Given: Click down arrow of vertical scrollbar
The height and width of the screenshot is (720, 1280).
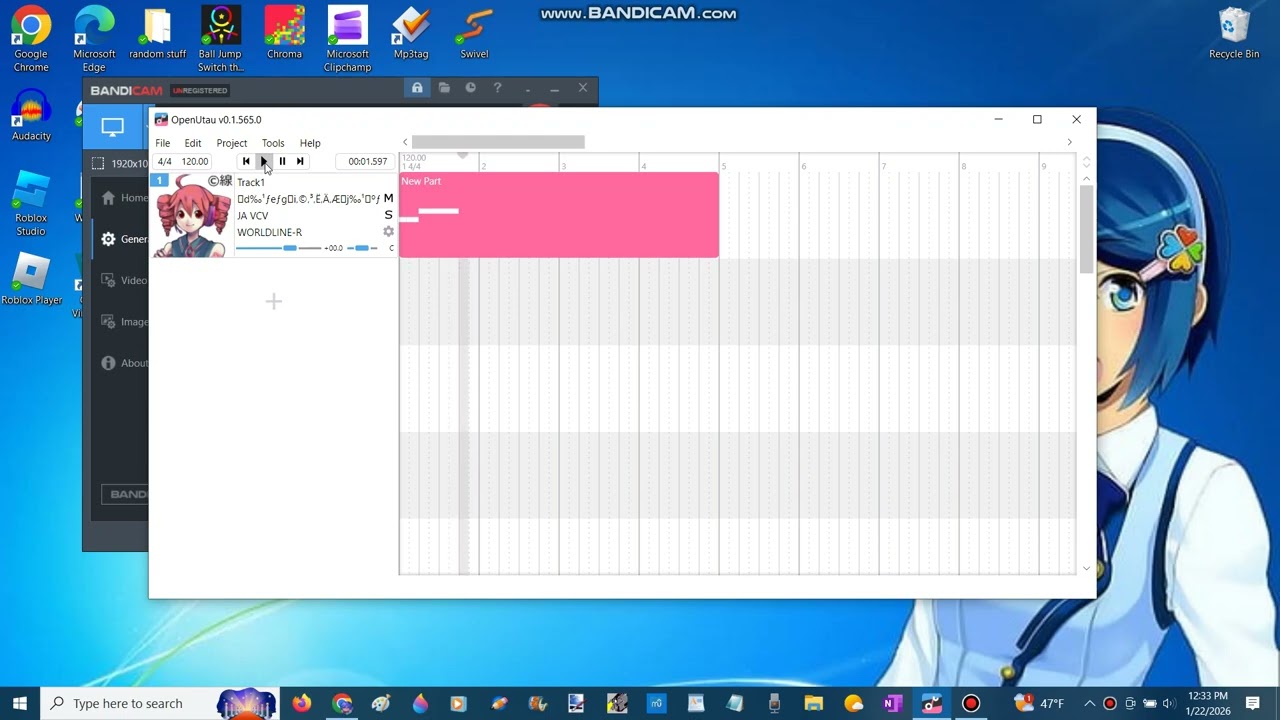Looking at the screenshot, I should (1087, 568).
